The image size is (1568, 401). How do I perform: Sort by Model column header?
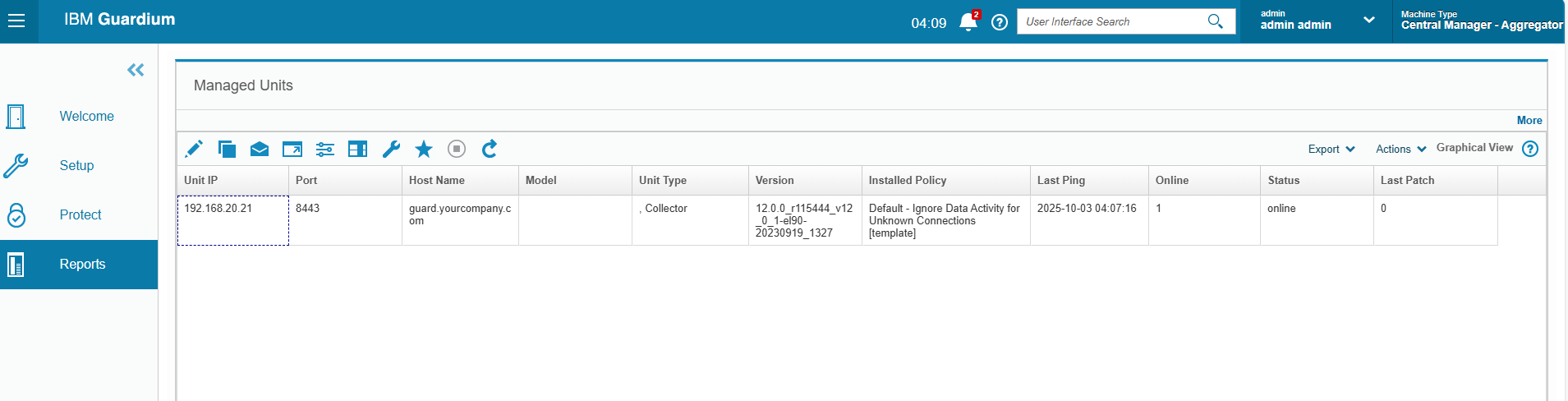(x=575, y=181)
